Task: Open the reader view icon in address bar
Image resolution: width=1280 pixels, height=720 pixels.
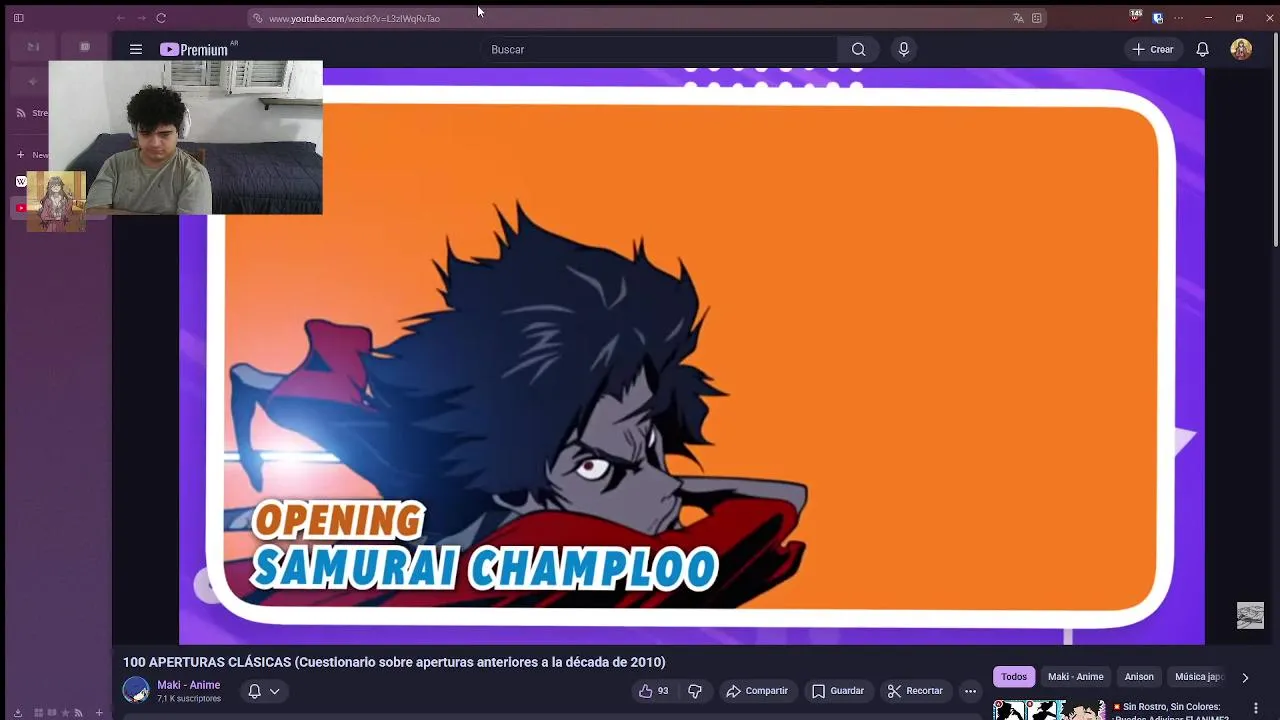Action: [1037, 18]
